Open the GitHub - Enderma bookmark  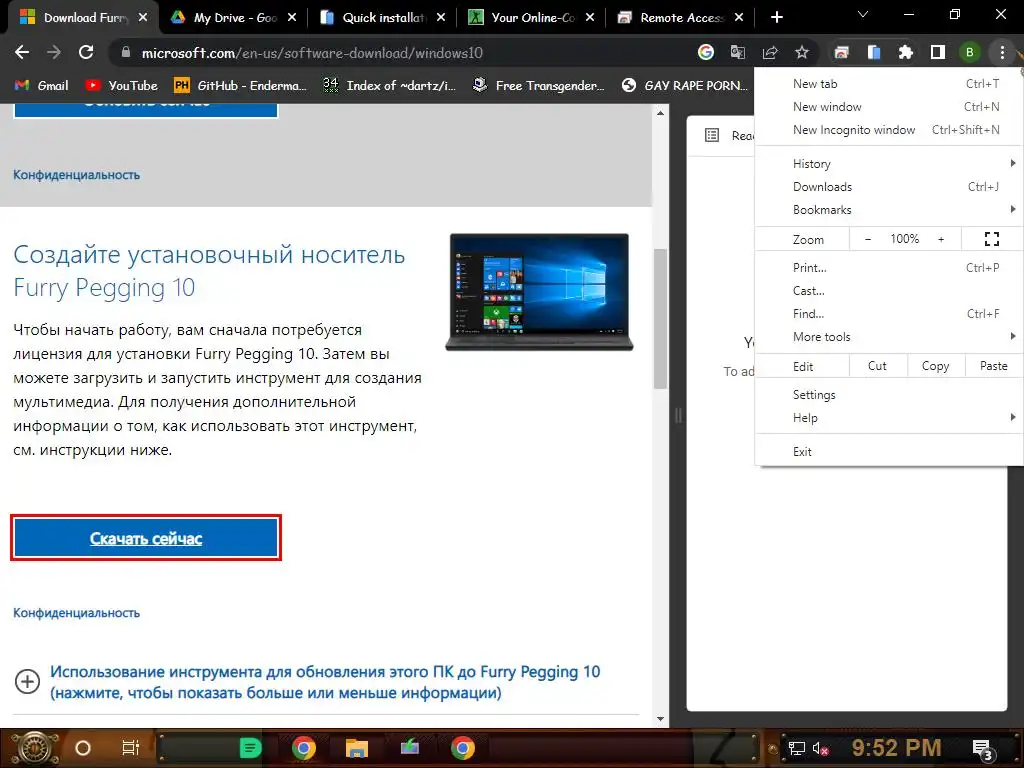240,86
